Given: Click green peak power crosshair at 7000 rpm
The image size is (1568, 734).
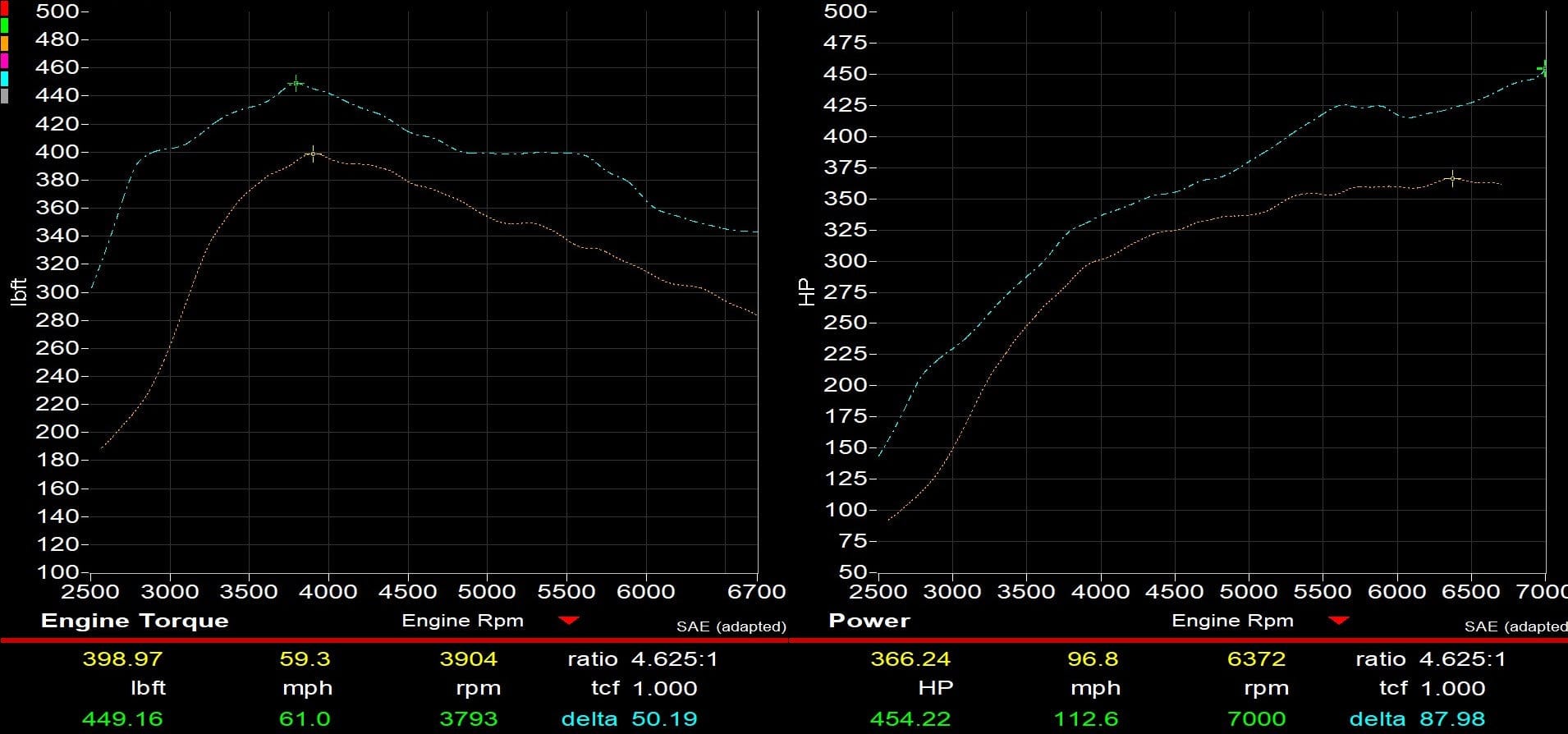Looking at the screenshot, I should [x=1545, y=69].
